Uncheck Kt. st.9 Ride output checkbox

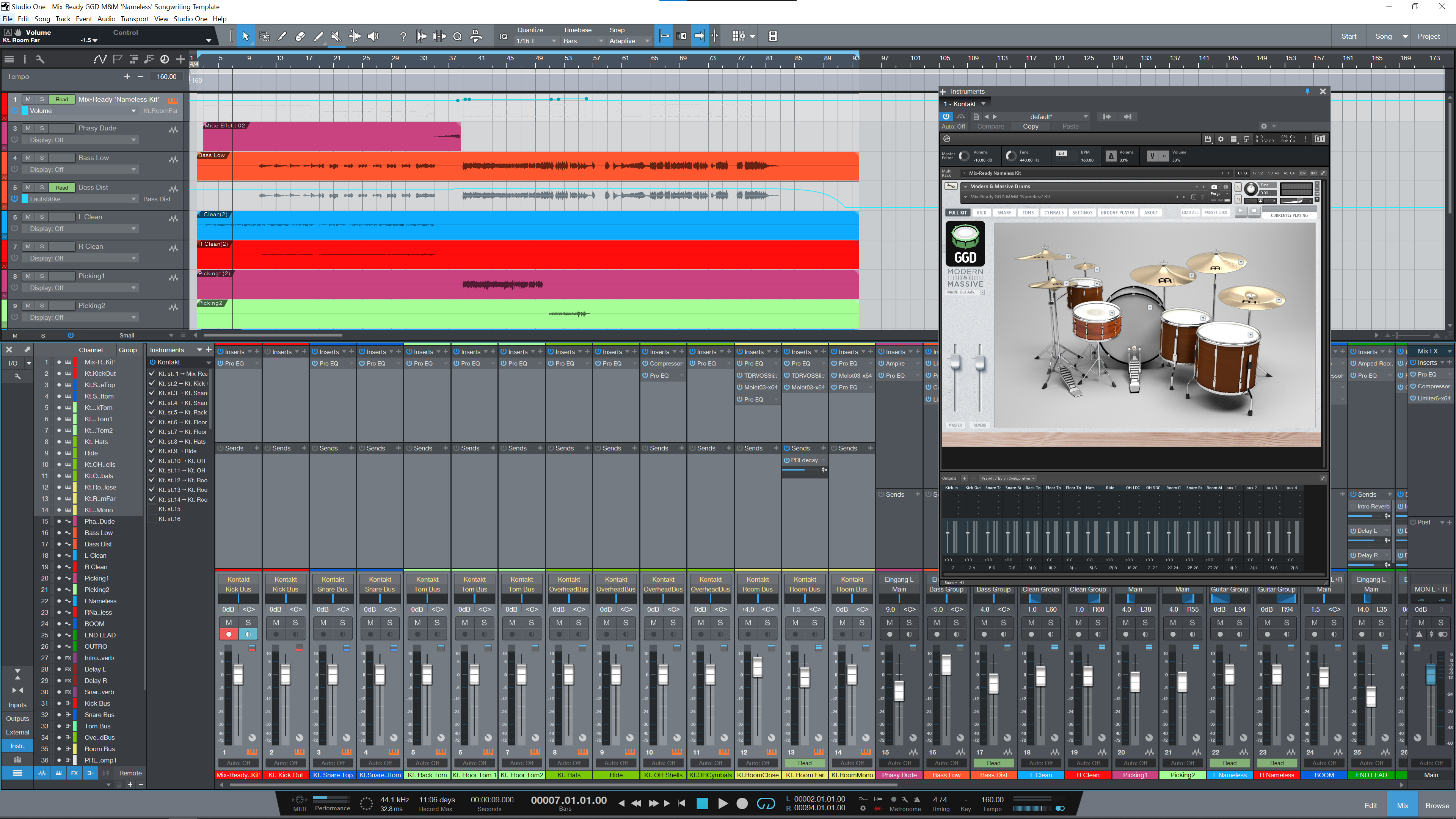point(152,451)
